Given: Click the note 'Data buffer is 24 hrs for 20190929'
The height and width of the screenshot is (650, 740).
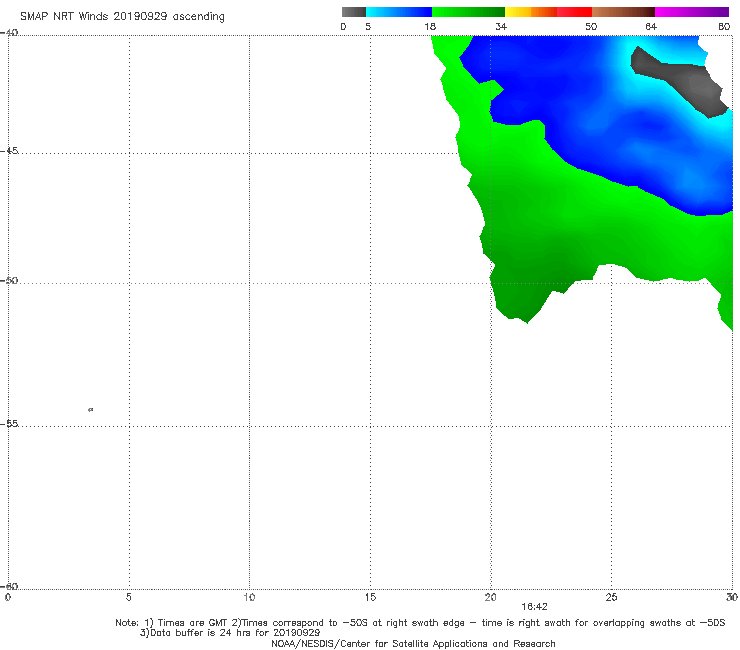Looking at the screenshot, I should pyautogui.click(x=230, y=633).
